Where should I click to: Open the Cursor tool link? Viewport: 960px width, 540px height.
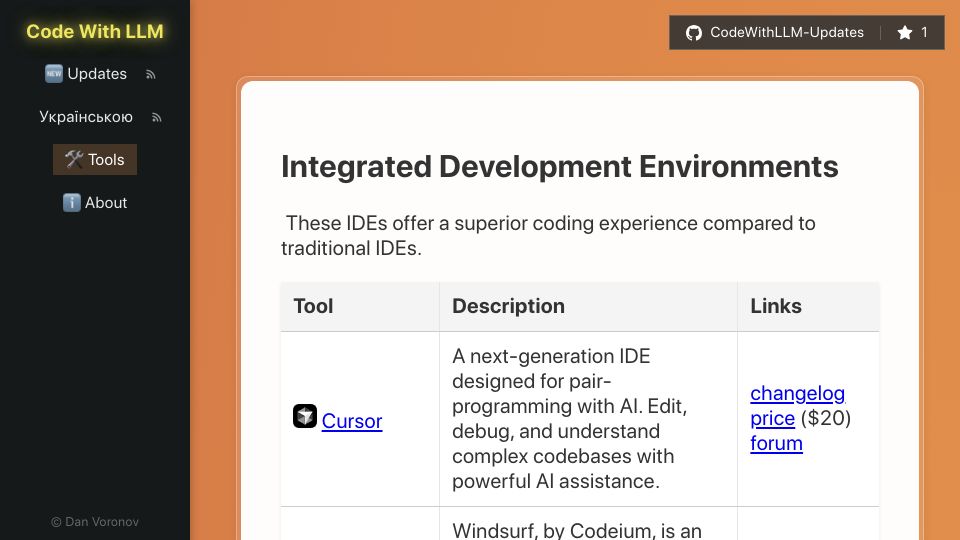[x=352, y=421]
